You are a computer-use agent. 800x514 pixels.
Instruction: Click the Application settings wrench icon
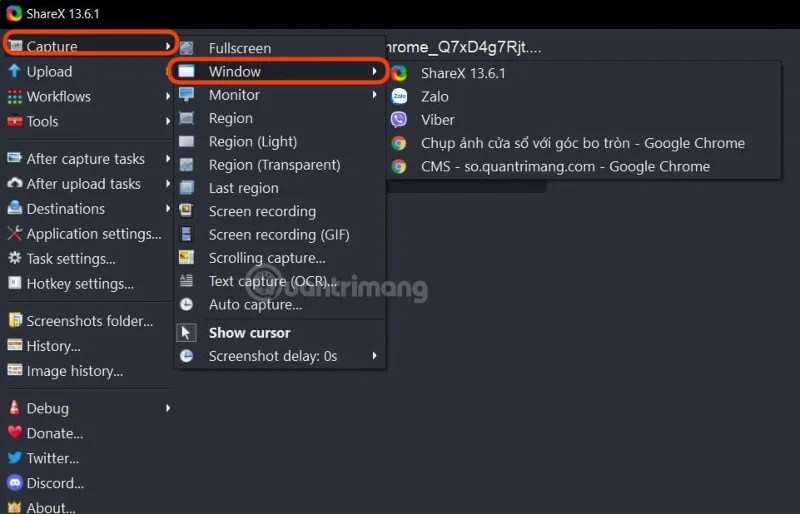click(x=14, y=233)
